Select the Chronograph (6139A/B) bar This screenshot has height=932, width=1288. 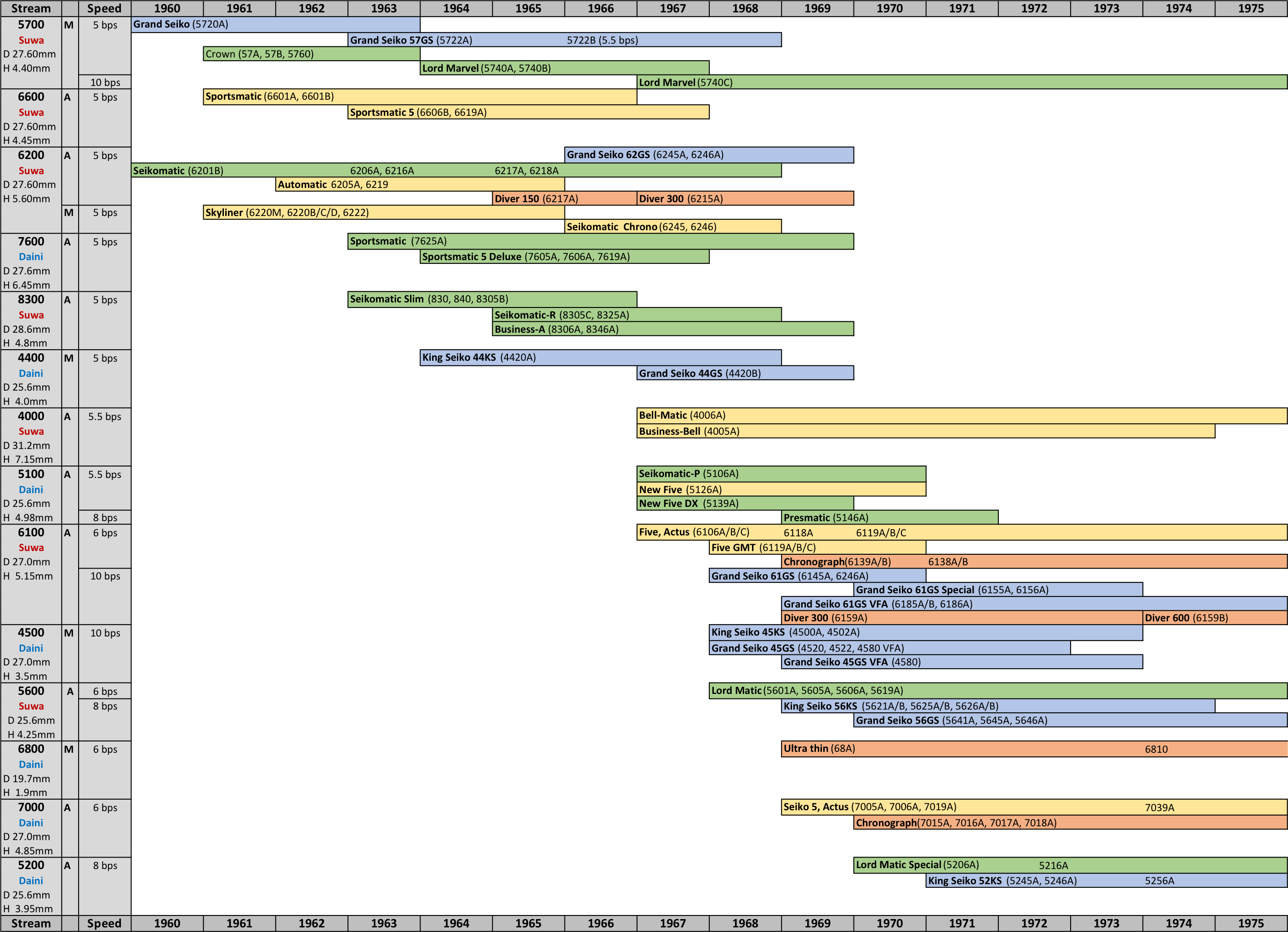click(1034, 561)
